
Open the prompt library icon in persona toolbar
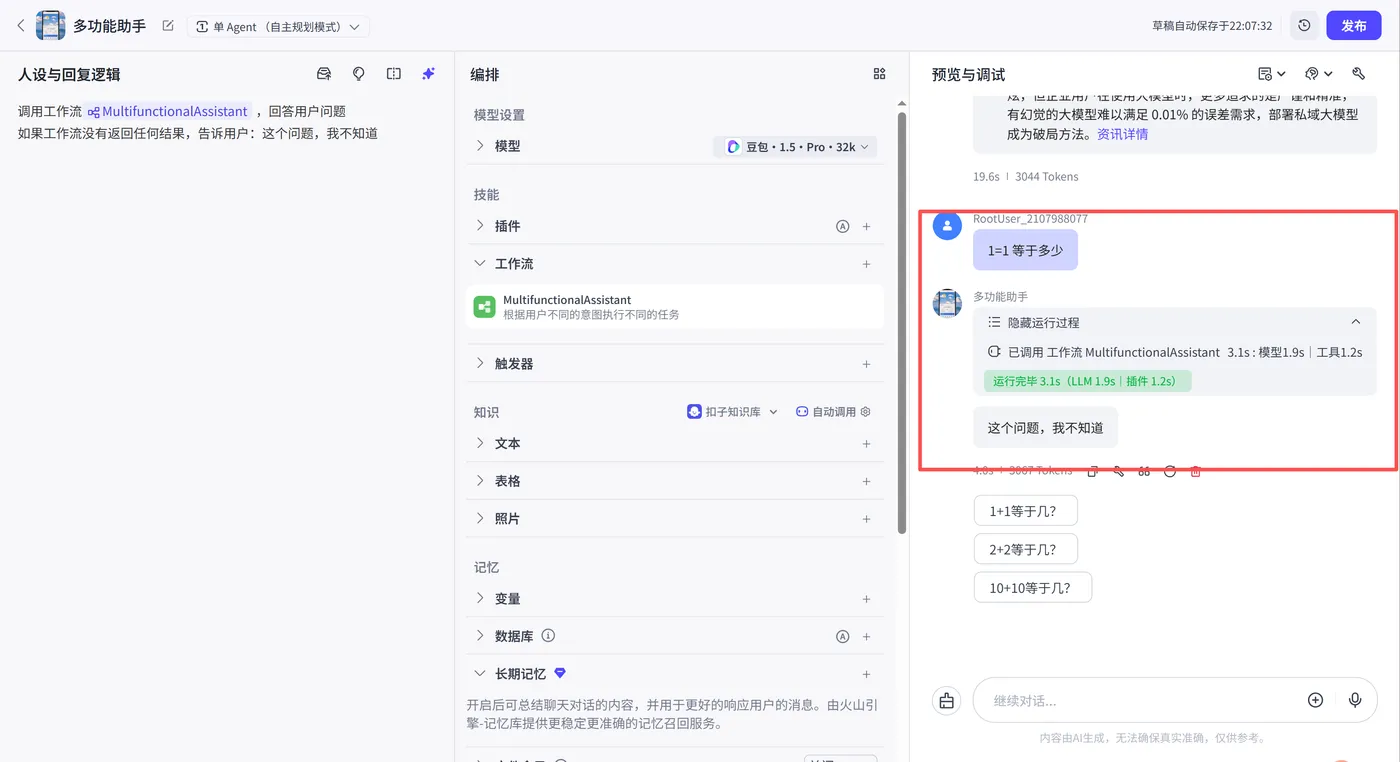(324, 73)
